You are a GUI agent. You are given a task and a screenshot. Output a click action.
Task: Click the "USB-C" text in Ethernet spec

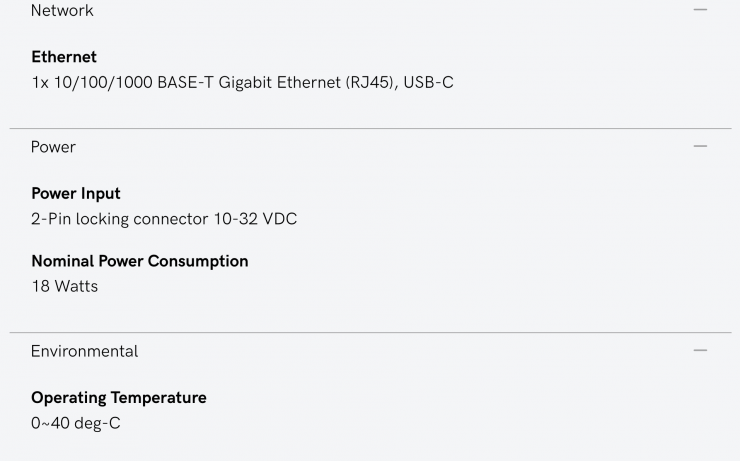coord(428,82)
